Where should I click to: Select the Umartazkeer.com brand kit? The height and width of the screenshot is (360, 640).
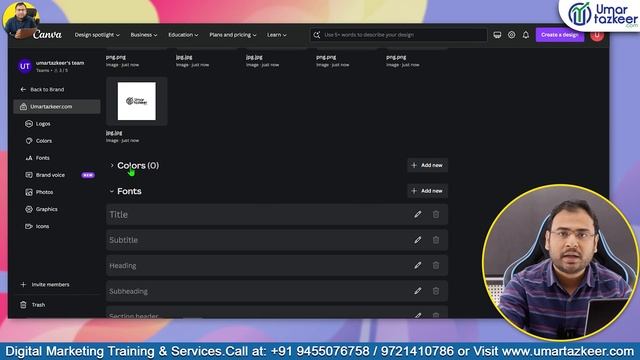tap(57, 107)
